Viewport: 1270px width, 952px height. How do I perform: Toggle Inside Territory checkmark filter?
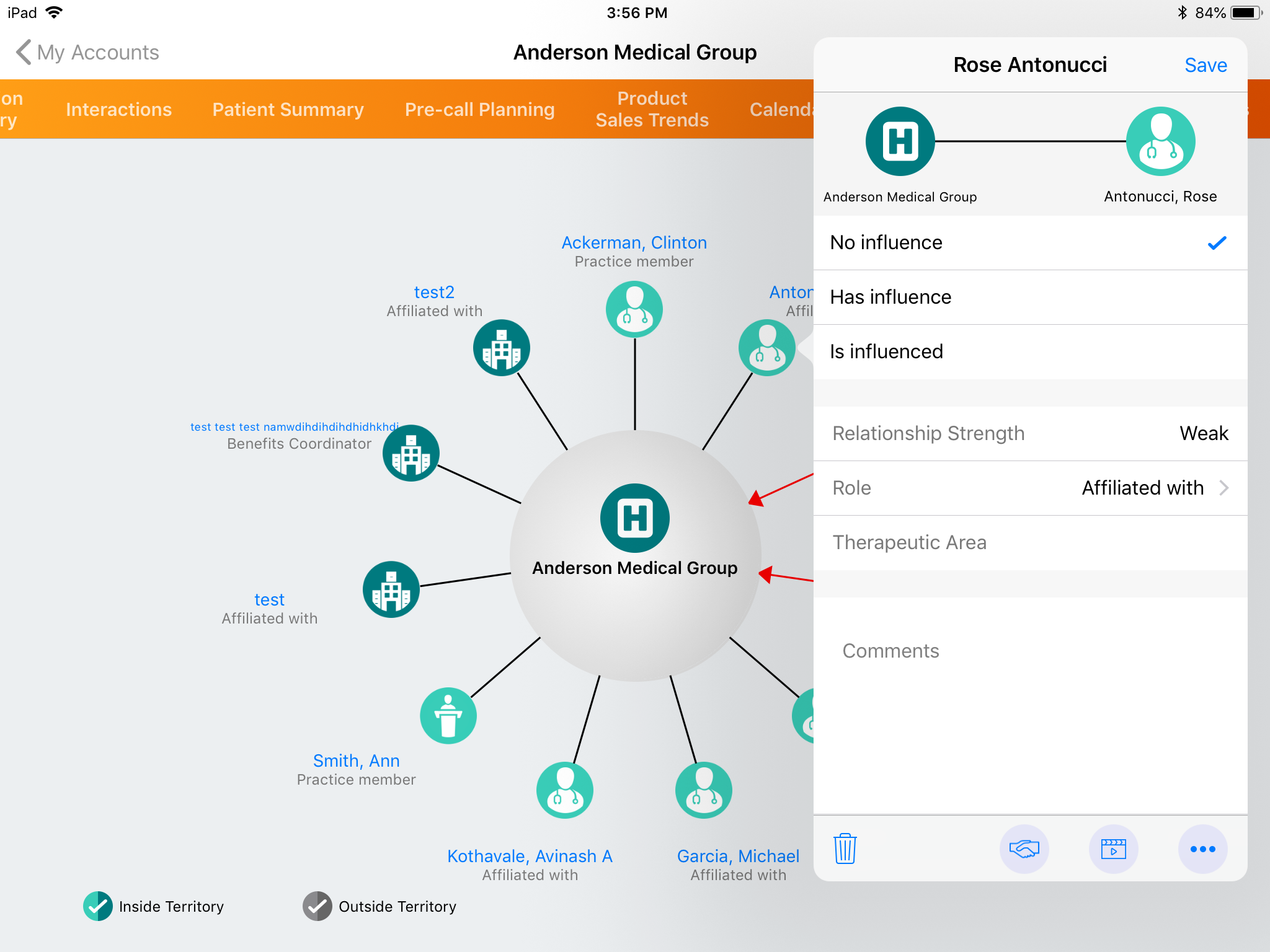(97, 906)
